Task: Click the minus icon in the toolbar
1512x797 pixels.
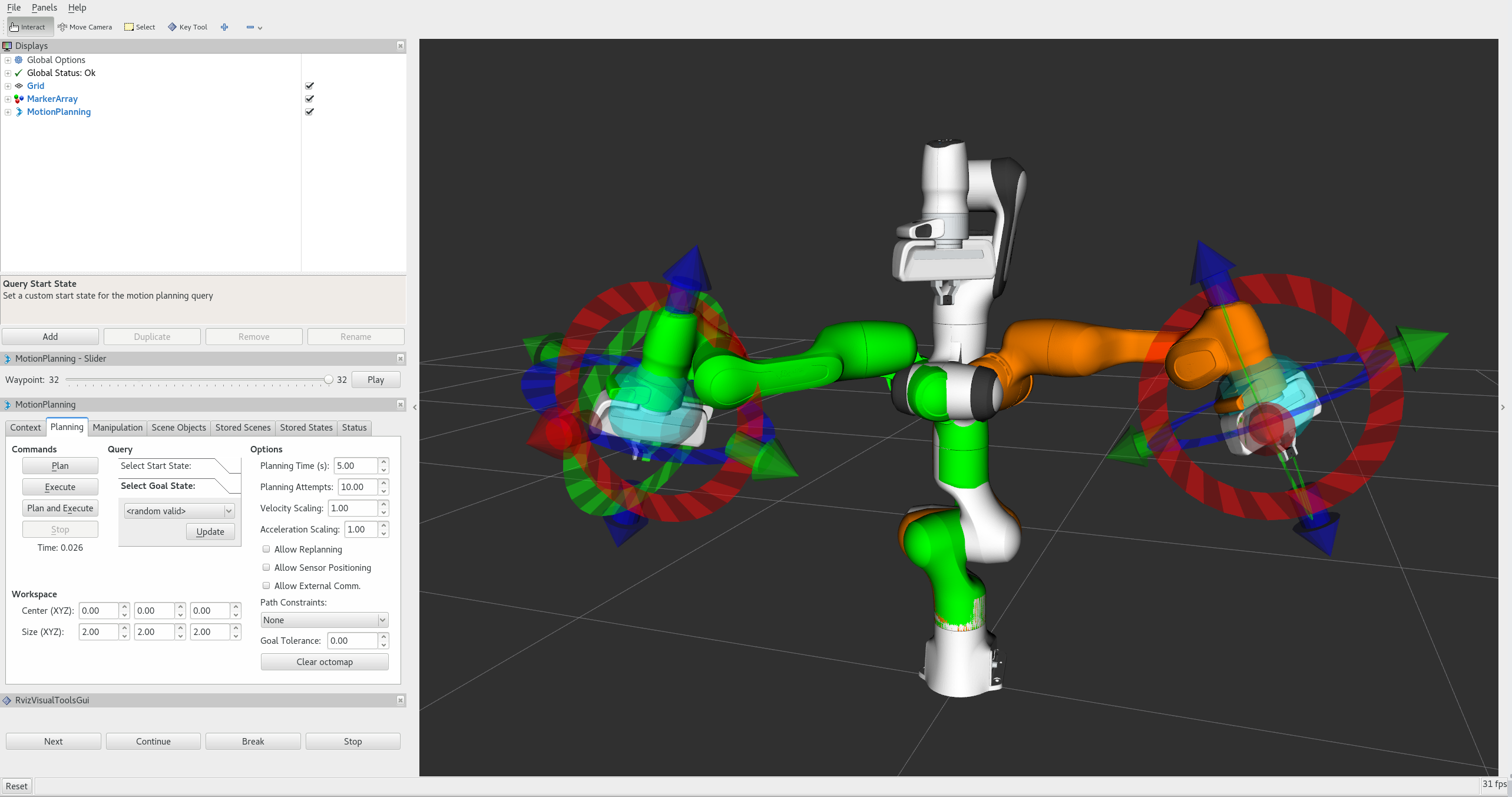Action: [x=249, y=27]
